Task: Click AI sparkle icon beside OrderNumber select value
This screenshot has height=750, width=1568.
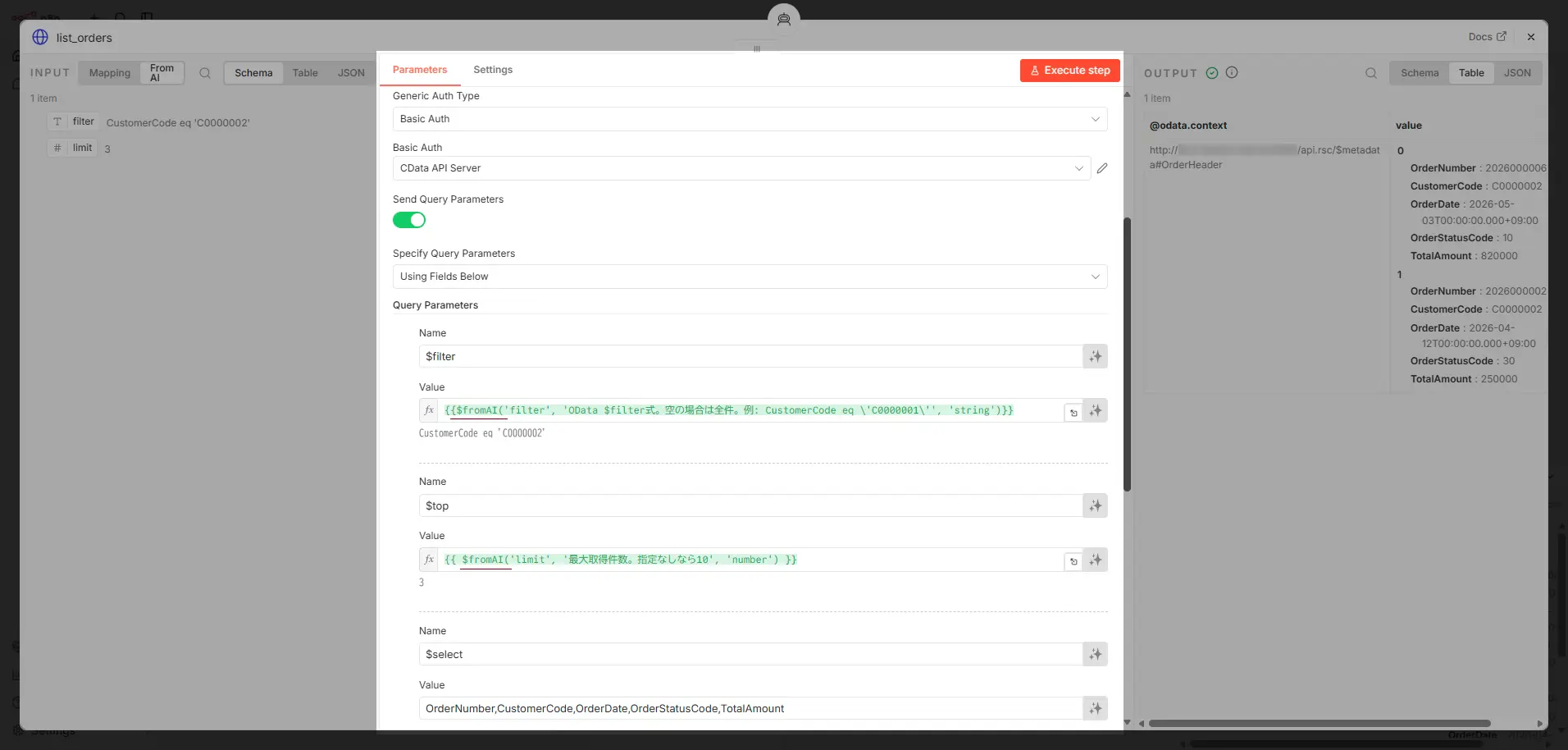Action: click(x=1095, y=708)
